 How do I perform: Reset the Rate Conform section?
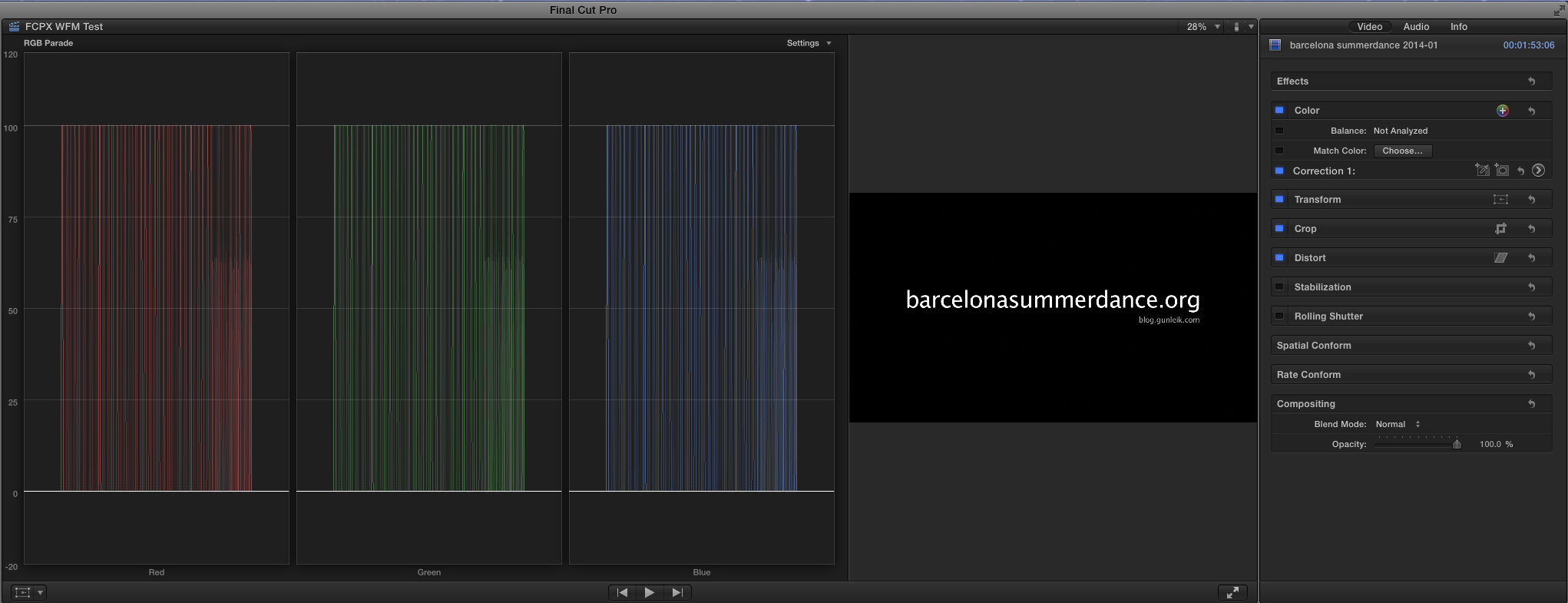pos(1531,375)
